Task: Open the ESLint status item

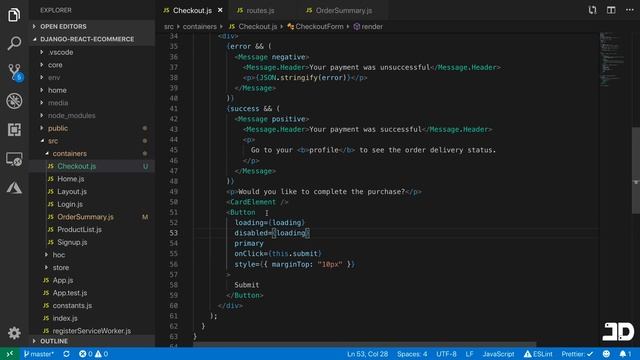Action: click(538, 354)
